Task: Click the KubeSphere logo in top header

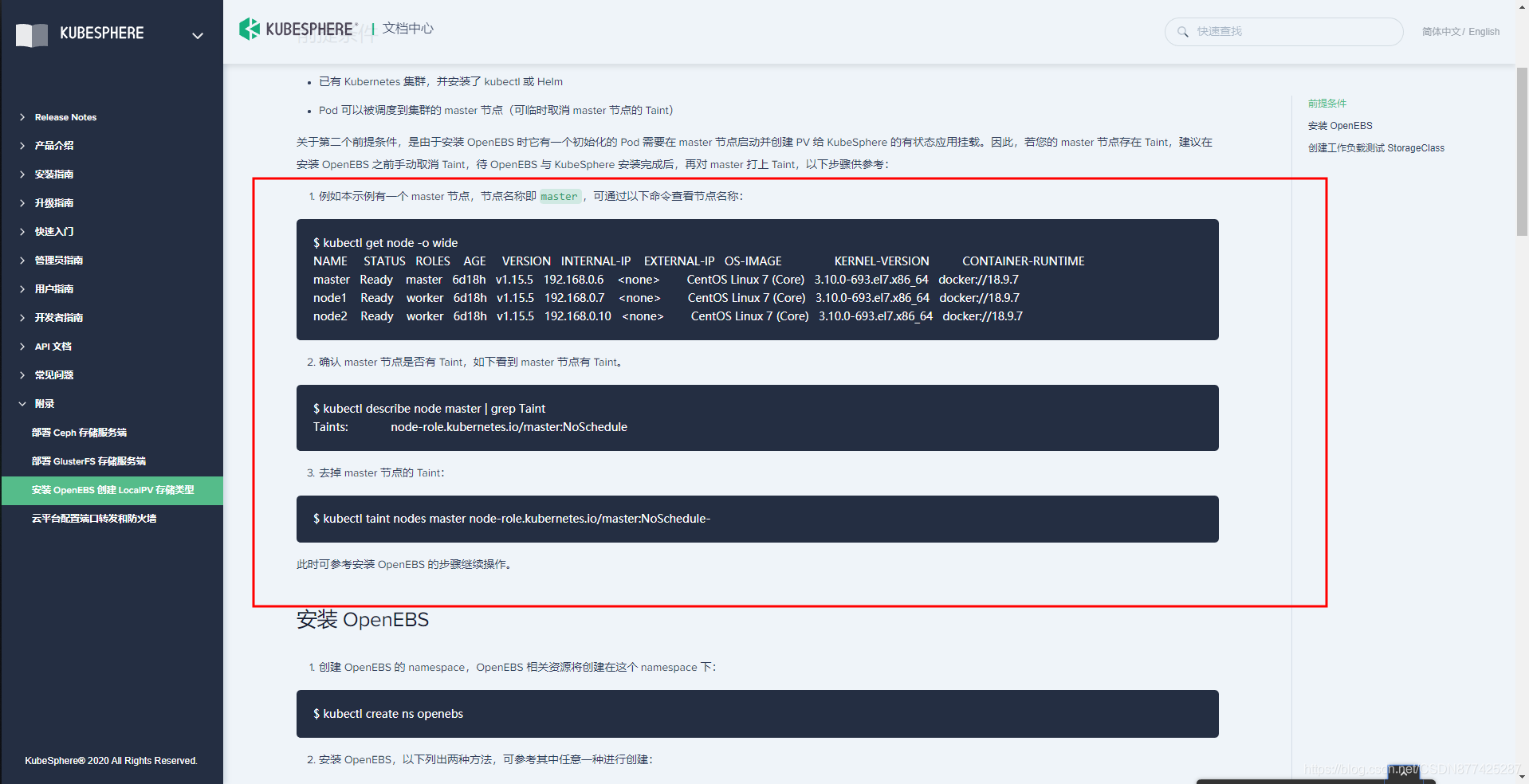Action: [298, 29]
